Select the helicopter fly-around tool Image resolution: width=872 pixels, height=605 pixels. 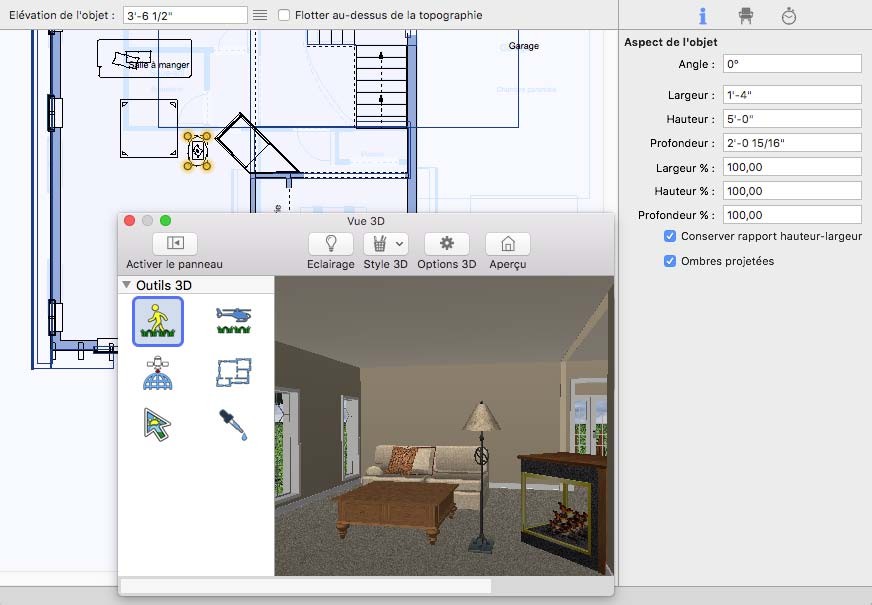233,321
